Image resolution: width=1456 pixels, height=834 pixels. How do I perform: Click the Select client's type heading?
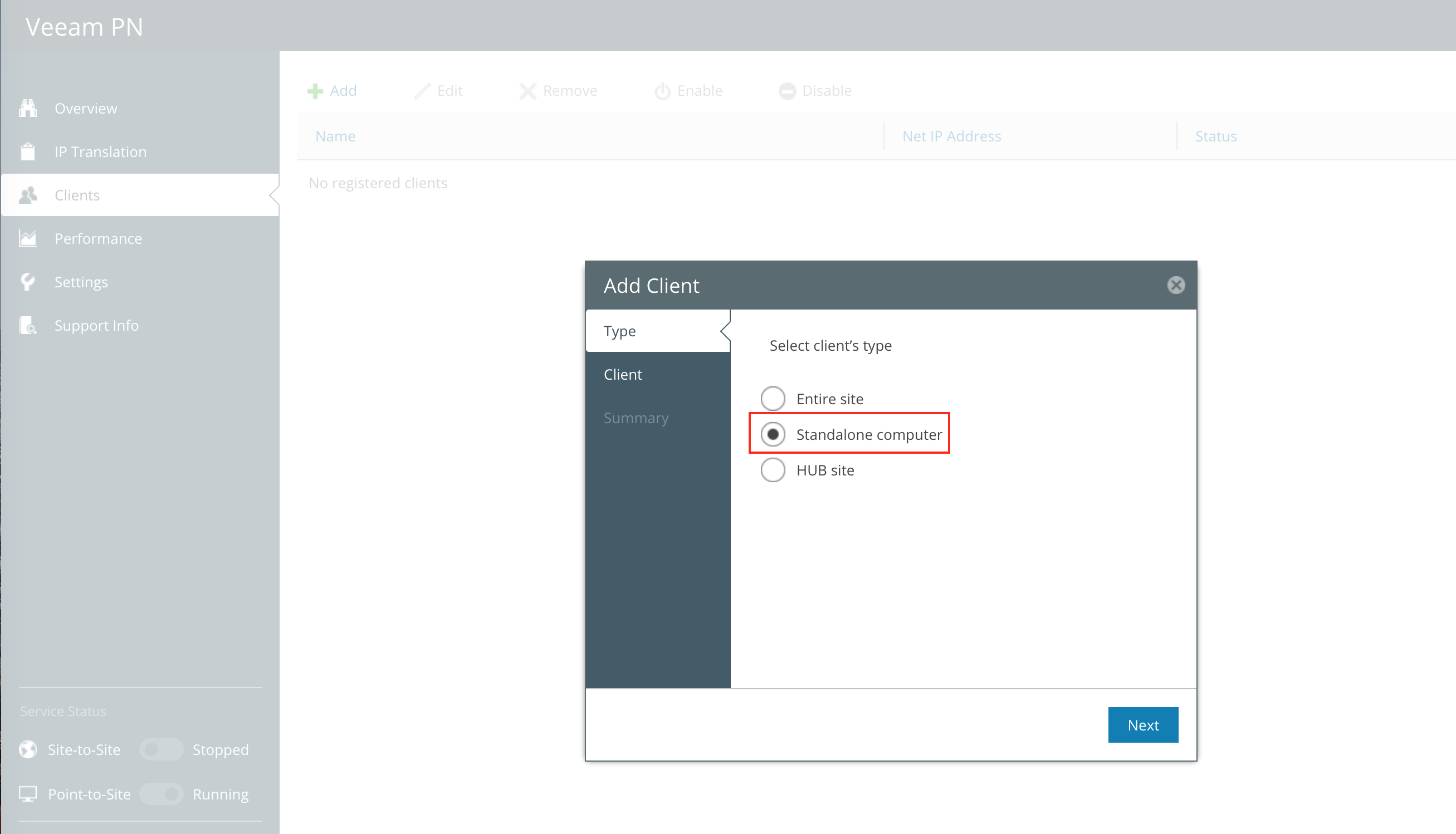[x=831, y=346]
